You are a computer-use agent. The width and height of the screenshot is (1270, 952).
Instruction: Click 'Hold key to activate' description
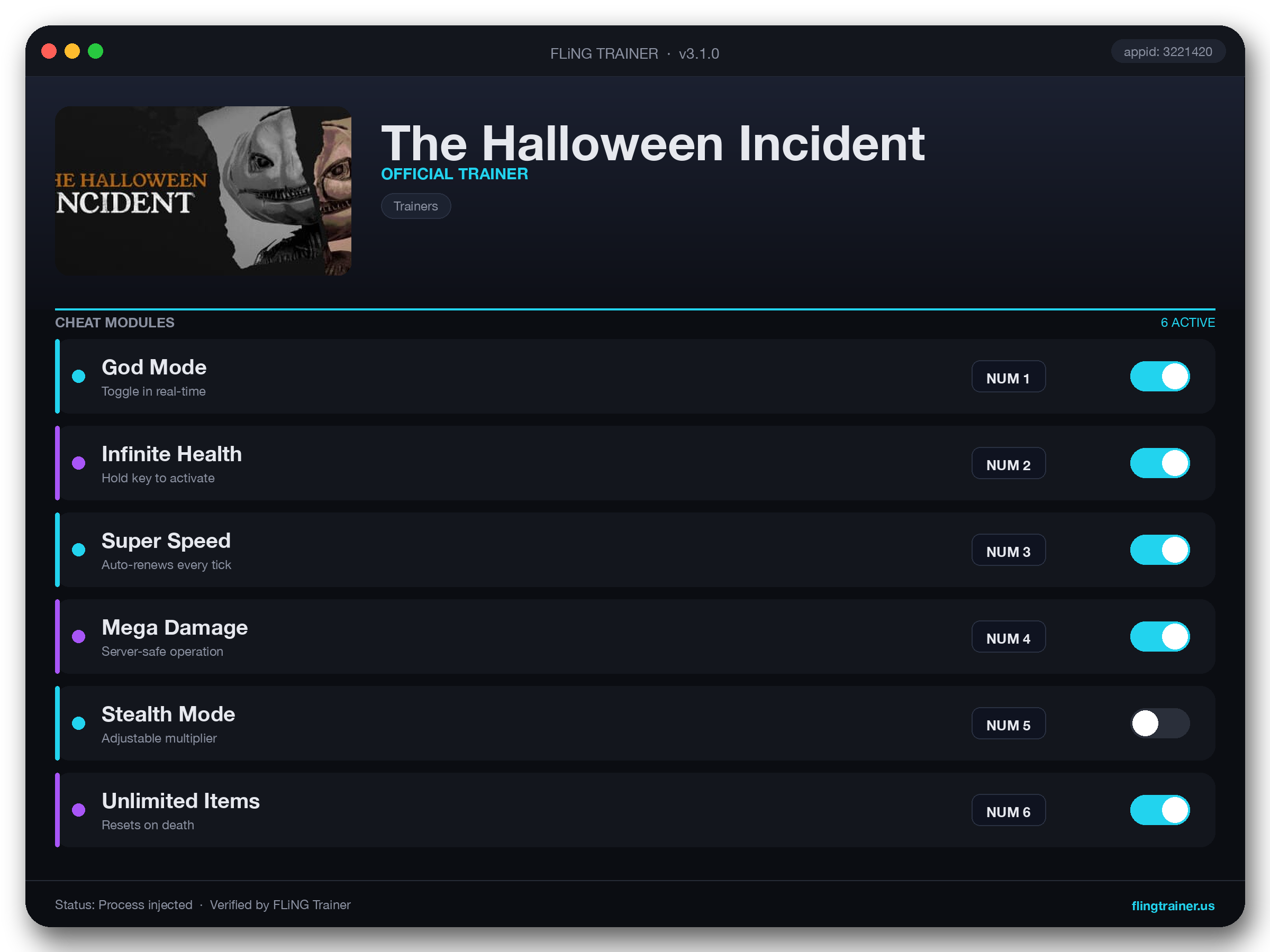[158, 478]
